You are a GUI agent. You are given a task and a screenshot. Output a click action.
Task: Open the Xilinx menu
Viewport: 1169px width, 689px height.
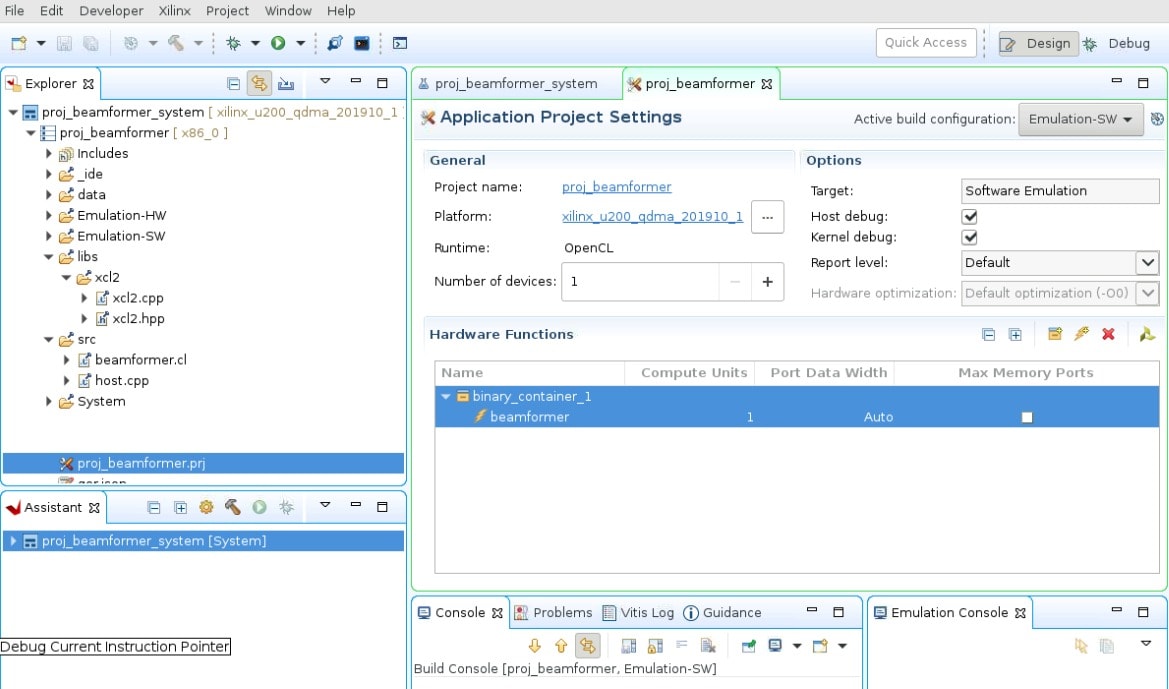pyautogui.click(x=174, y=10)
